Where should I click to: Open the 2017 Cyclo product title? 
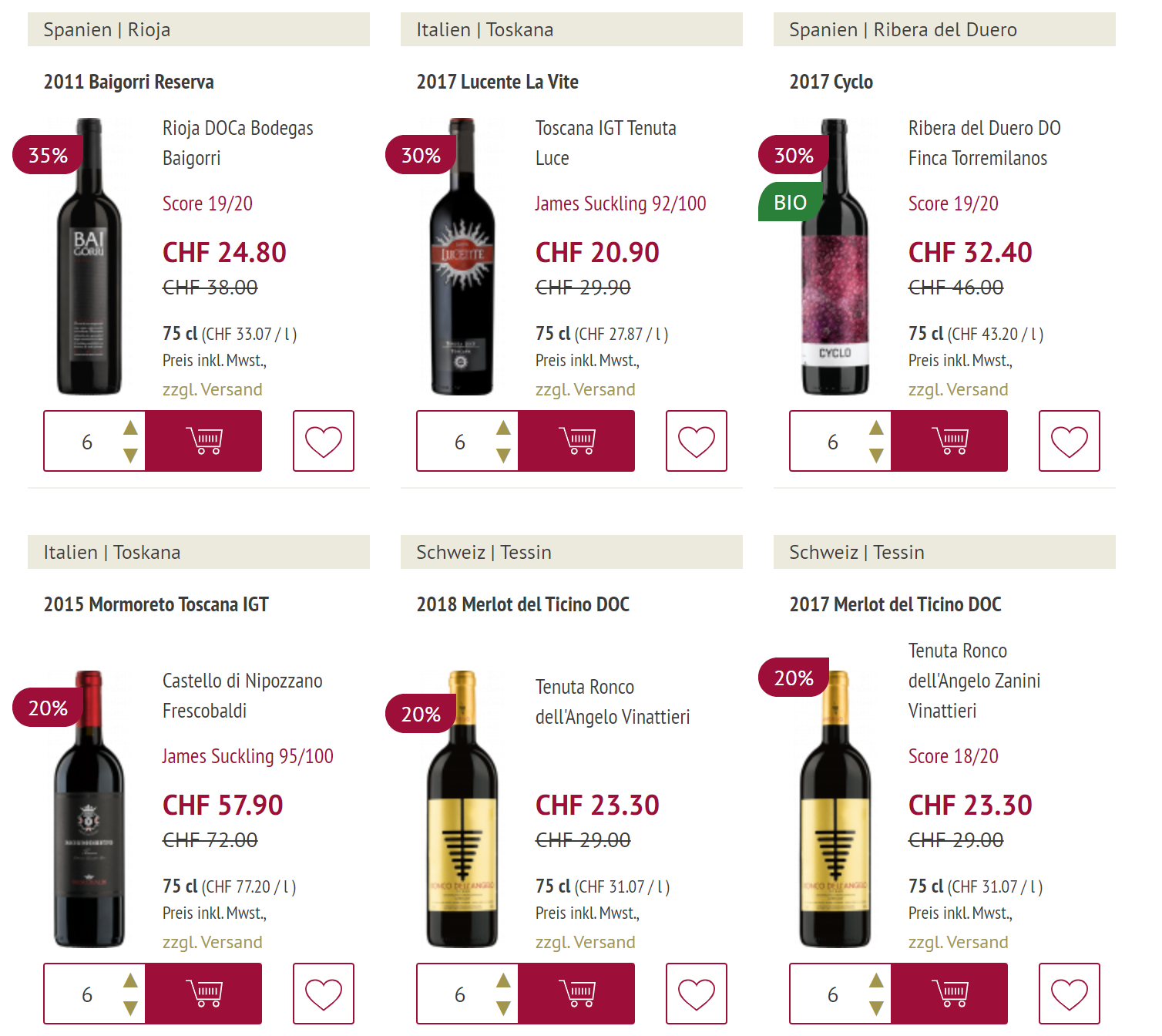click(x=831, y=82)
